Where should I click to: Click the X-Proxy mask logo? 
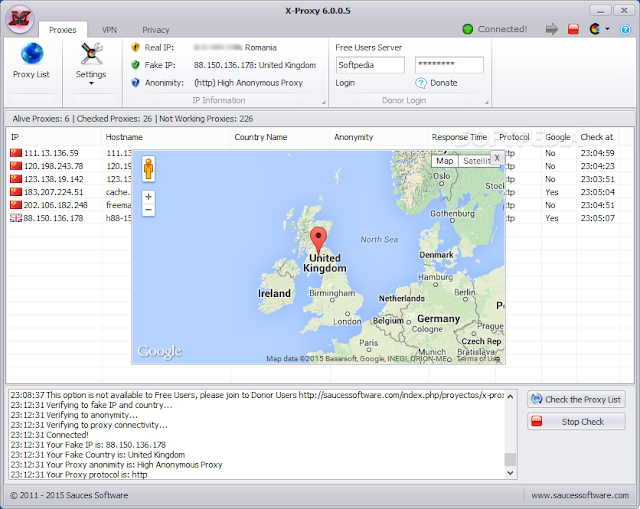point(20,19)
